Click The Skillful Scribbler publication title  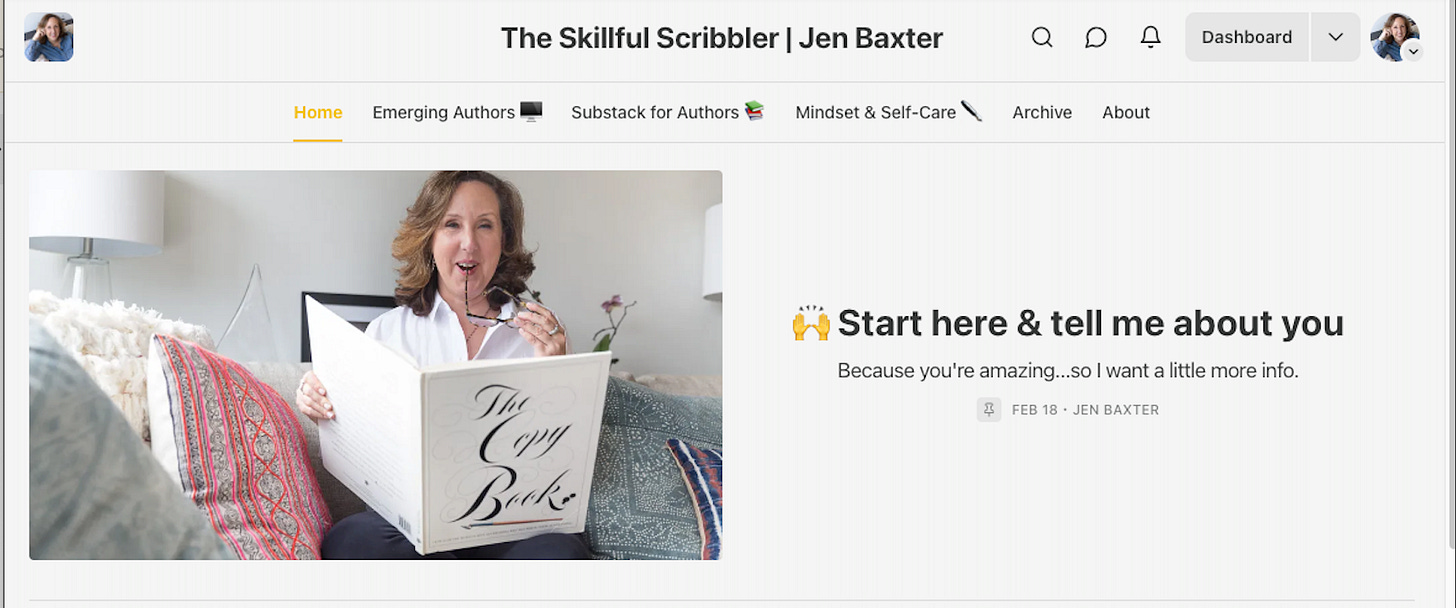[x=722, y=38]
